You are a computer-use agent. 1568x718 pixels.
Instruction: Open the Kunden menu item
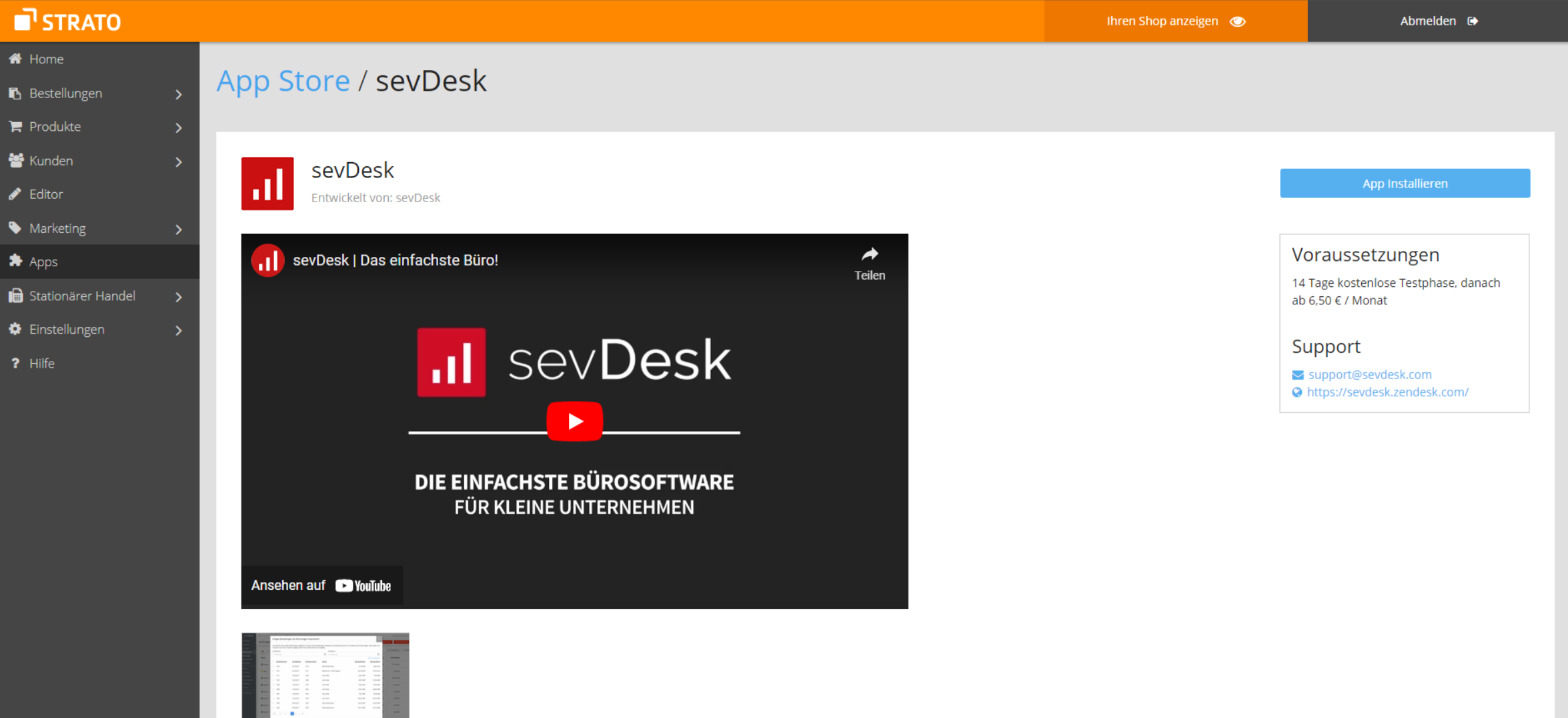tap(99, 160)
